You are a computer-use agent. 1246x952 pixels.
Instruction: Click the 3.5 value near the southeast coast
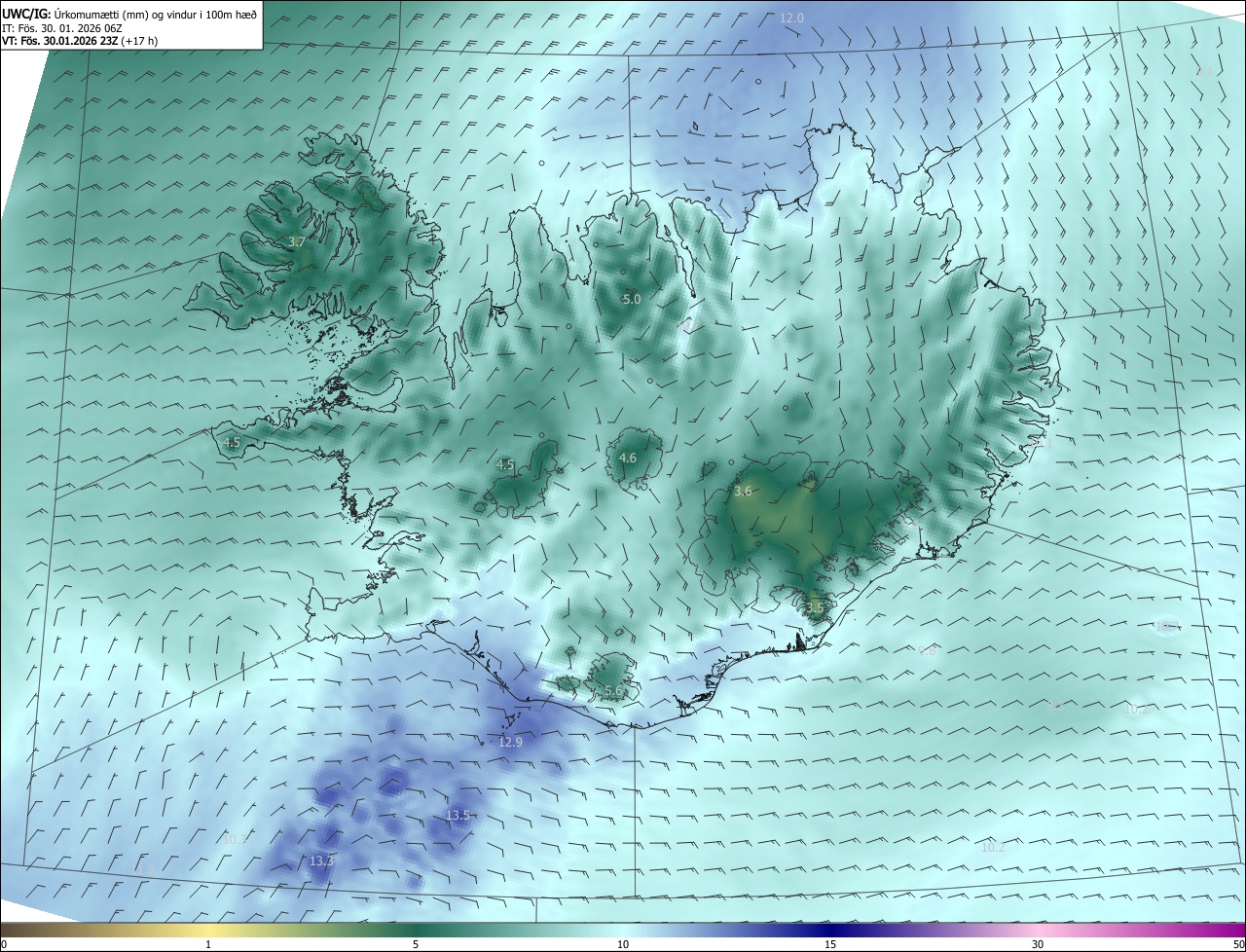(815, 608)
